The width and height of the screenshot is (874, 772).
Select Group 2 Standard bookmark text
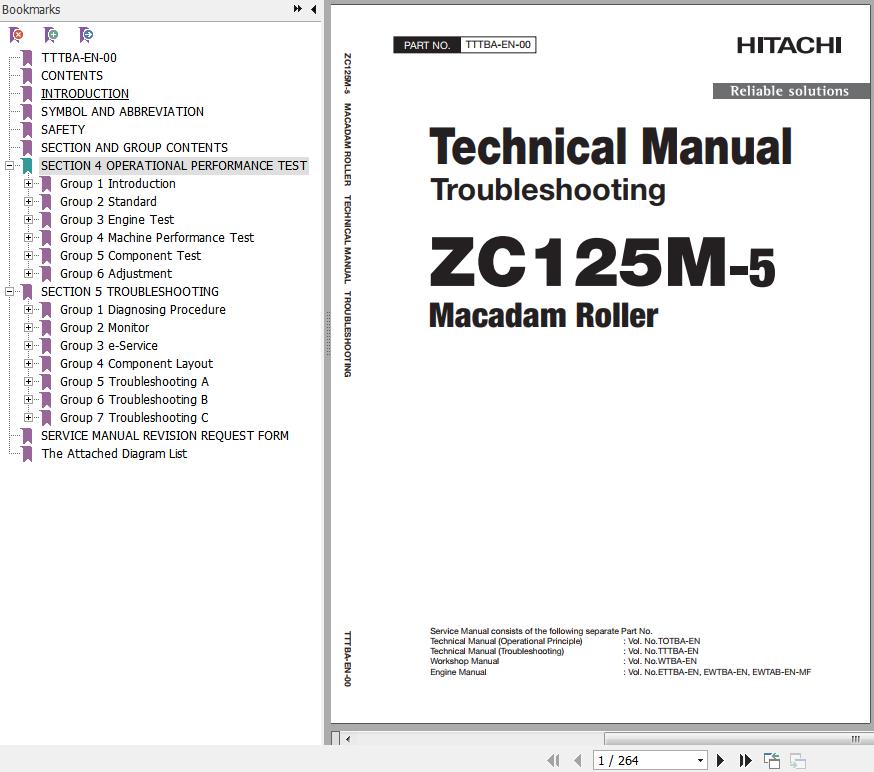tap(108, 201)
